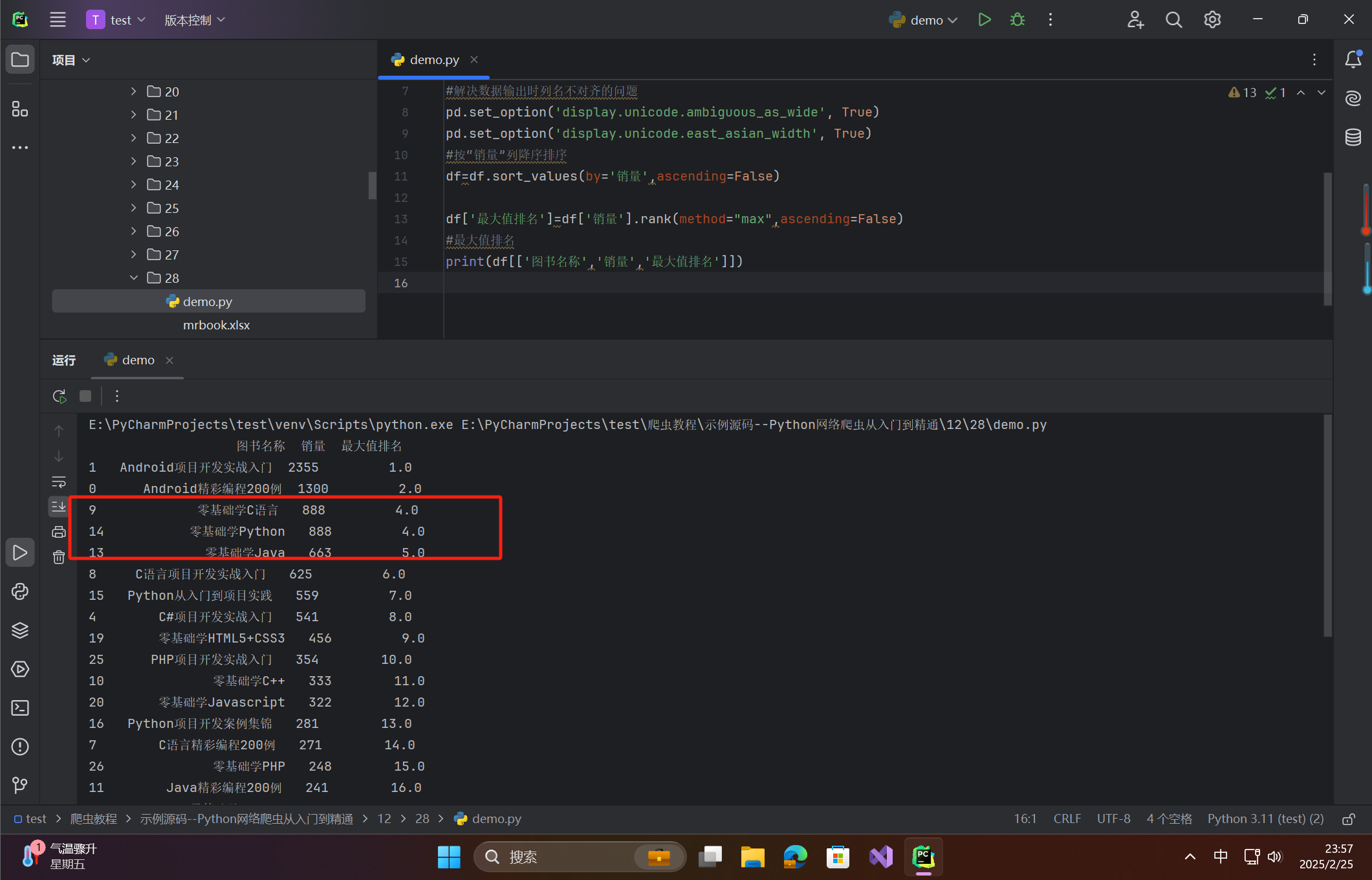Show more tool windows ellipsis
The height and width of the screenshot is (880, 1372).
(x=20, y=148)
